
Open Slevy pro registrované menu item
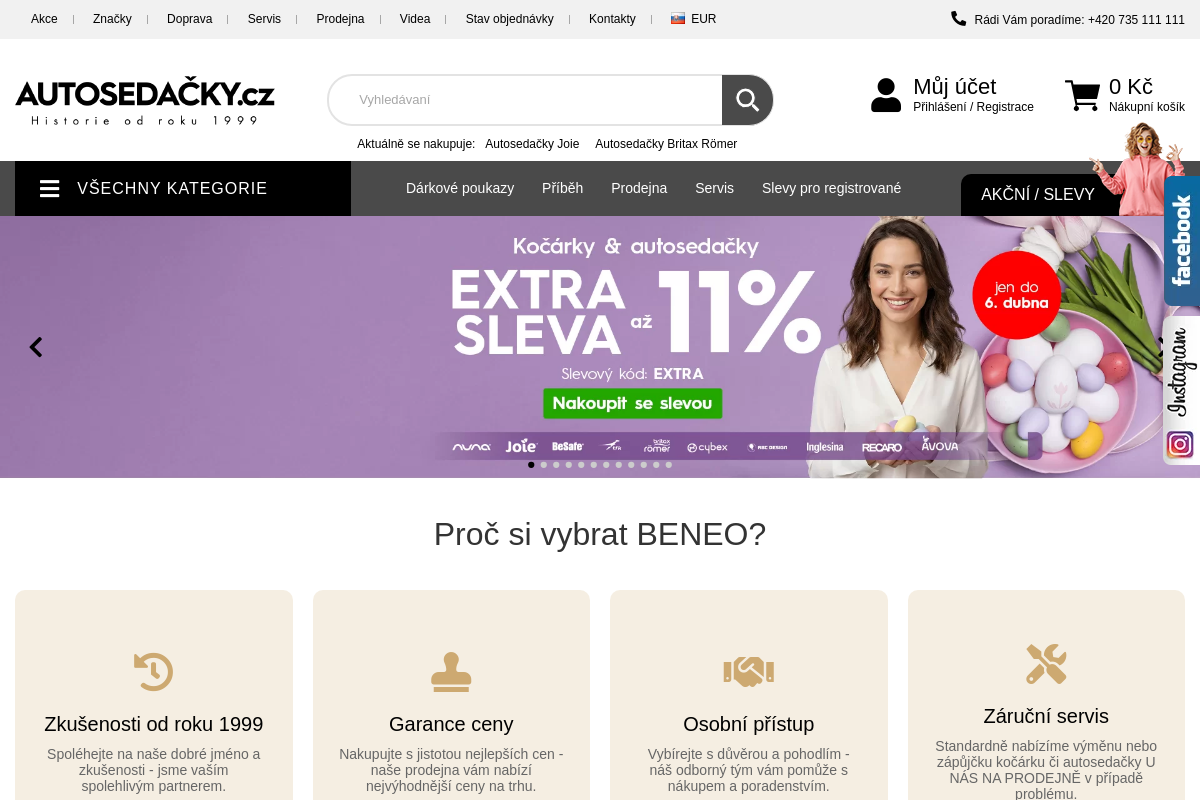[831, 188]
